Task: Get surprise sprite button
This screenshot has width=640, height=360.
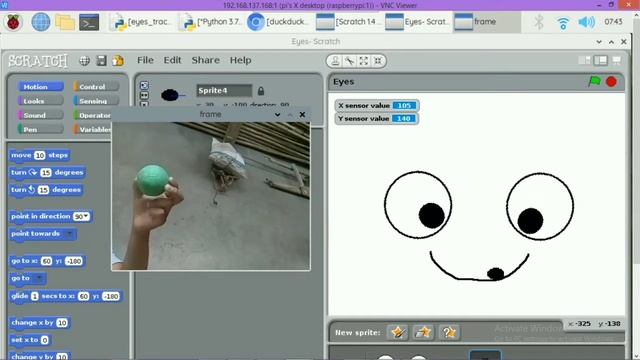Action: (449, 332)
